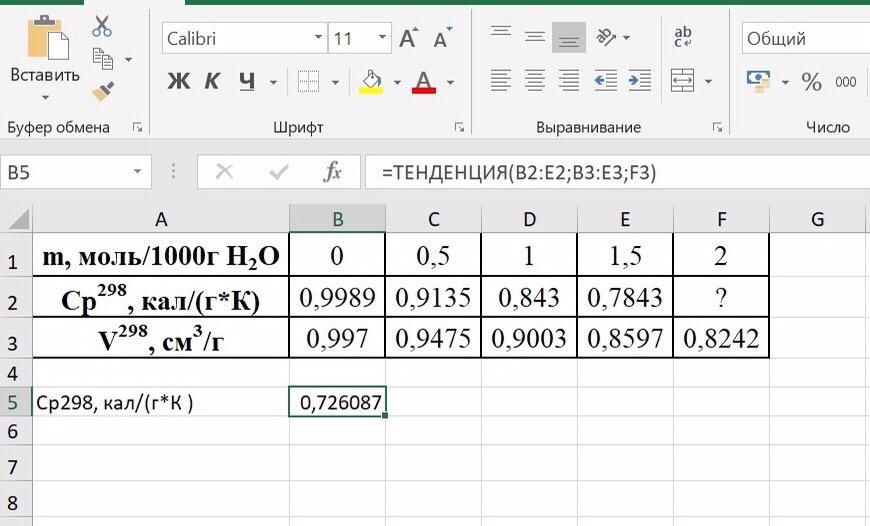Toggle middle vertical alignment

click(x=535, y=38)
